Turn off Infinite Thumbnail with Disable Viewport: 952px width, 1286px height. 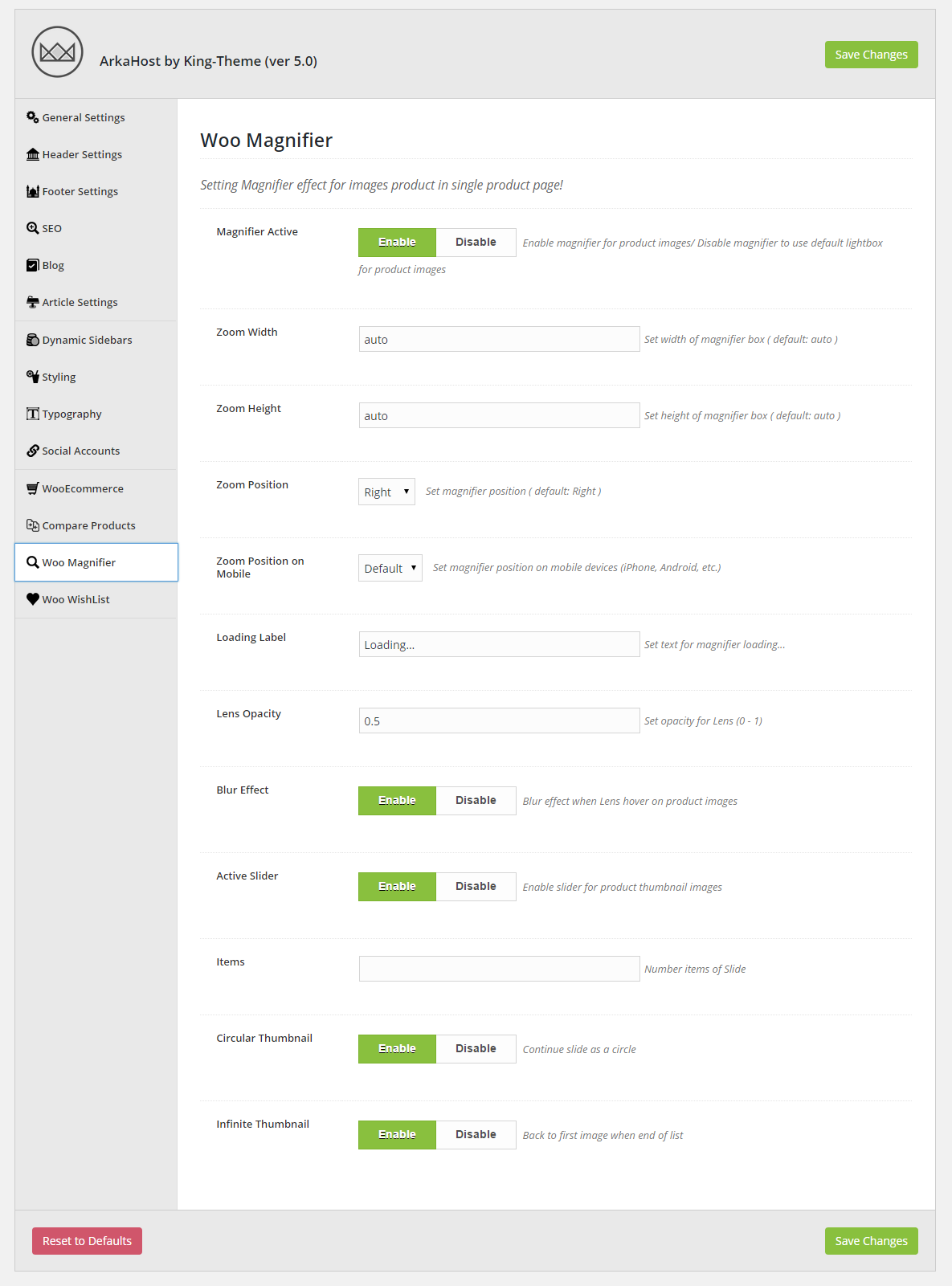[476, 1135]
